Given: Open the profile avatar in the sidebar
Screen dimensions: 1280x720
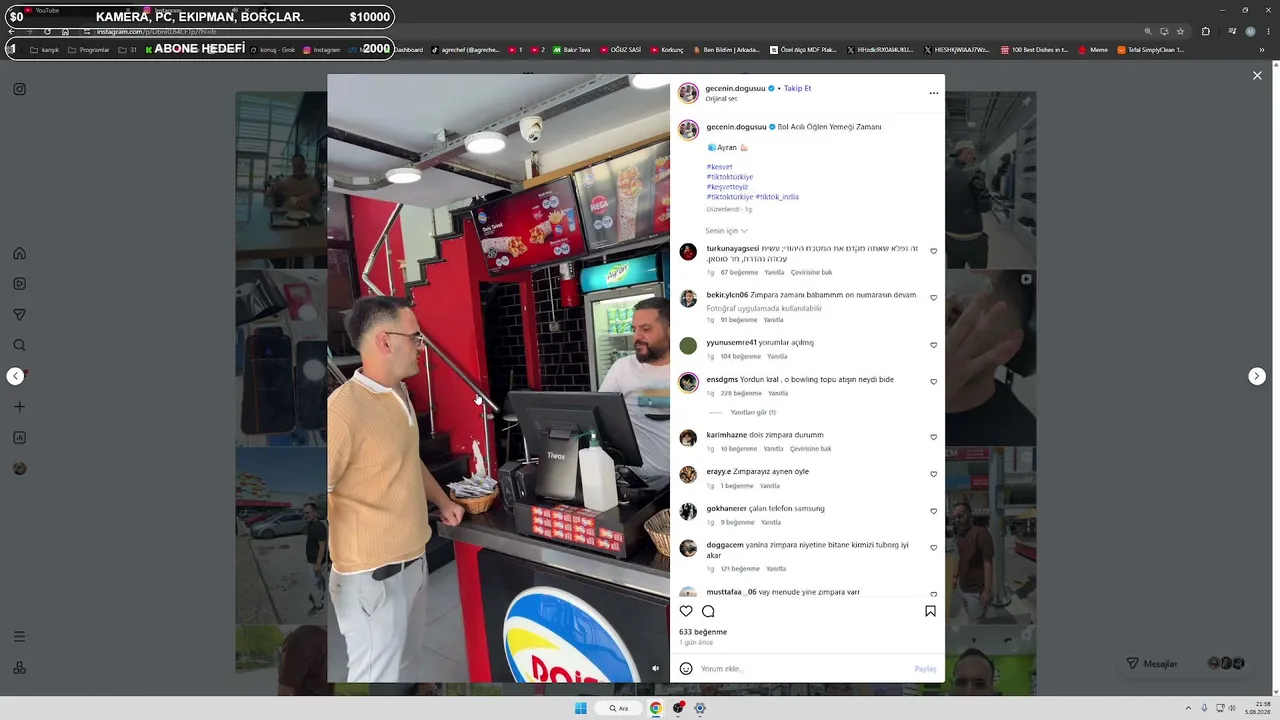Looking at the screenshot, I should tap(19, 468).
